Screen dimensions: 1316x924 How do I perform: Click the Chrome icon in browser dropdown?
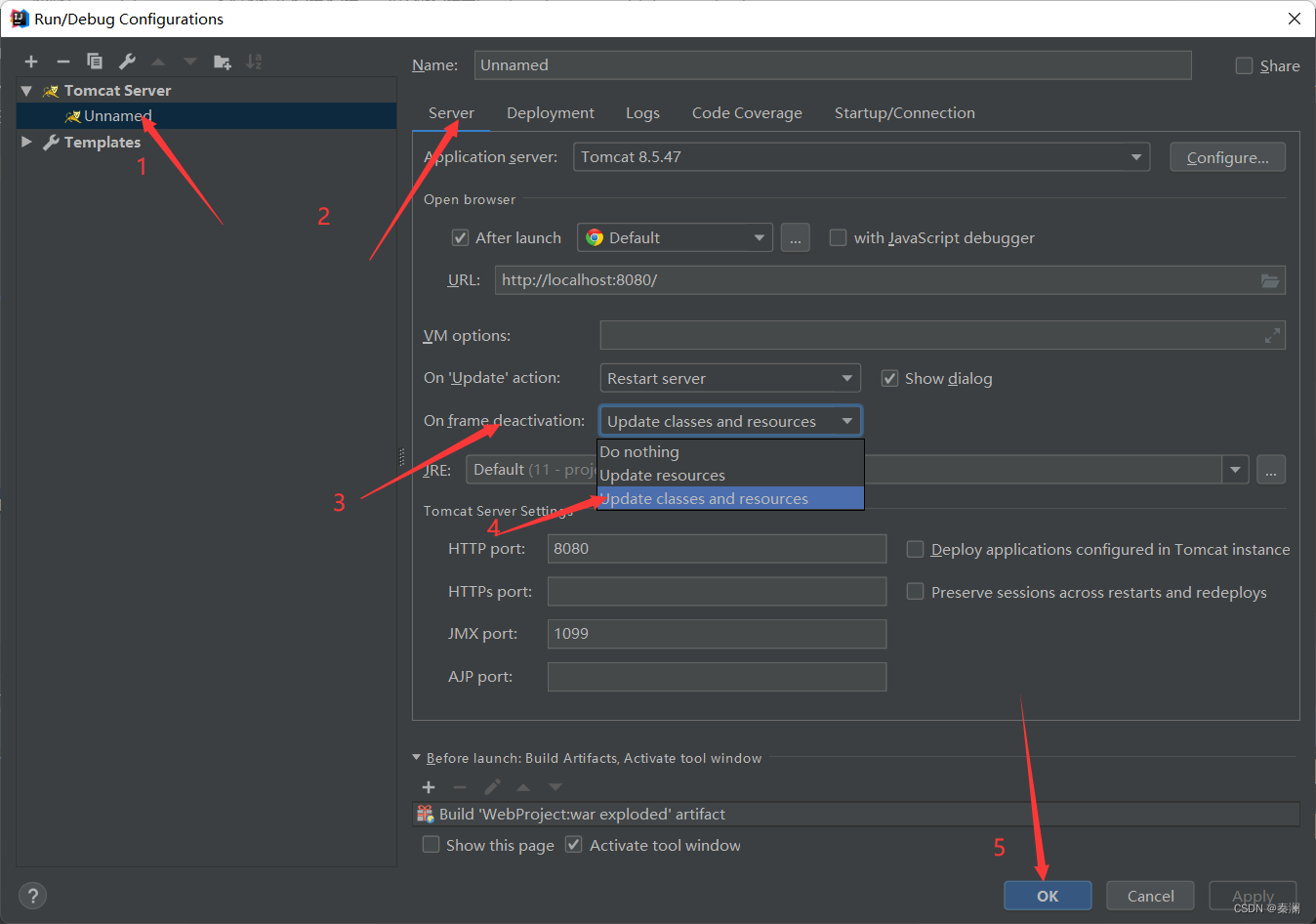click(594, 237)
